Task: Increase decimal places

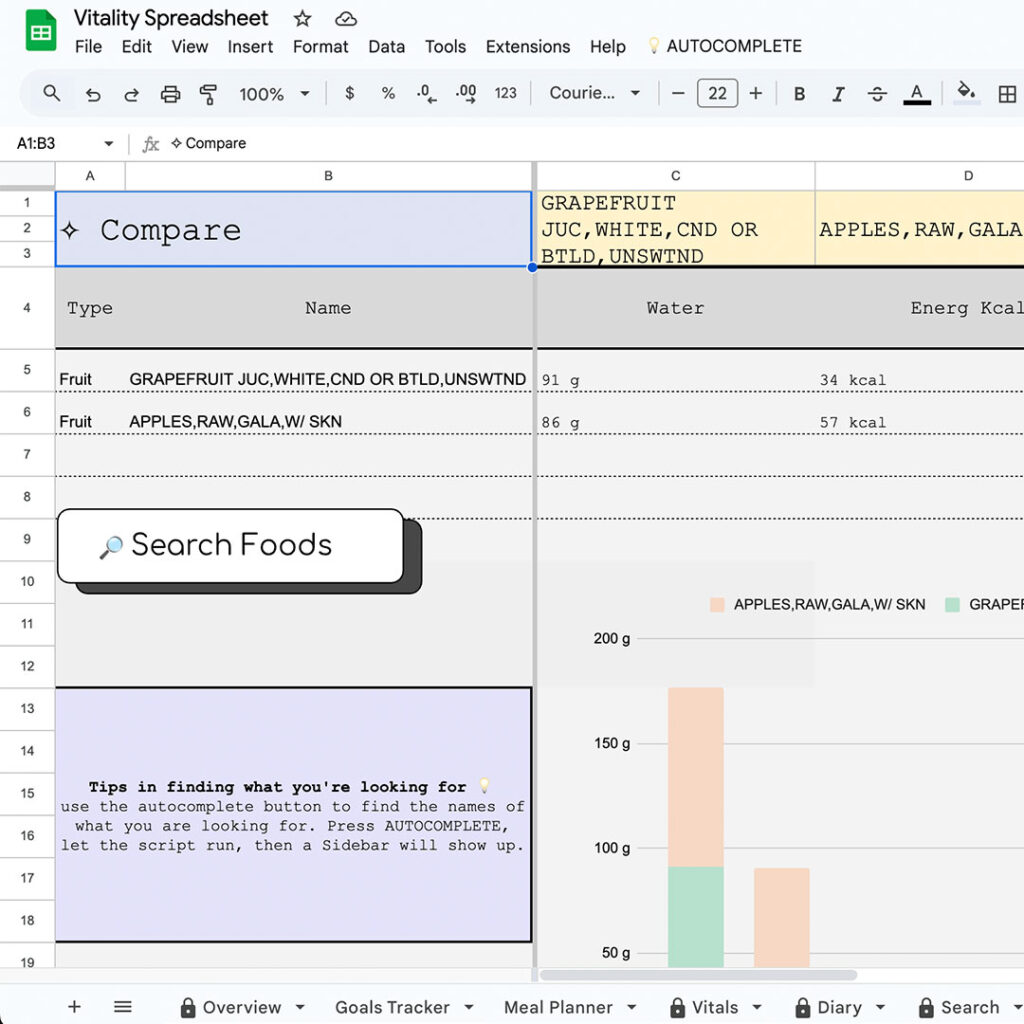Action: point(466,94)
